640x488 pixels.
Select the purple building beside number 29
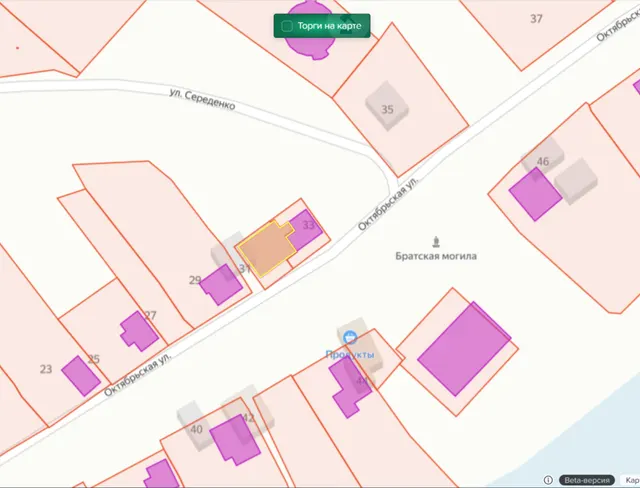click(221, 285)
